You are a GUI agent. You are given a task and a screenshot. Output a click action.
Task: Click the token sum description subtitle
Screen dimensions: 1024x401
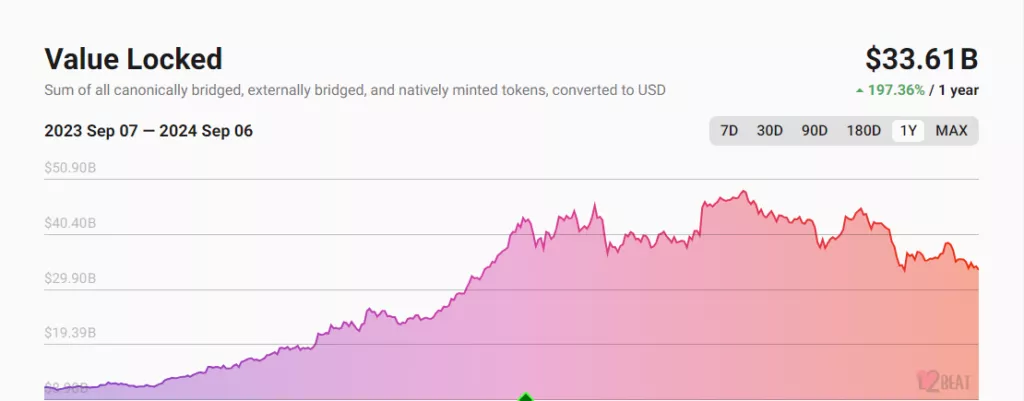355,90
